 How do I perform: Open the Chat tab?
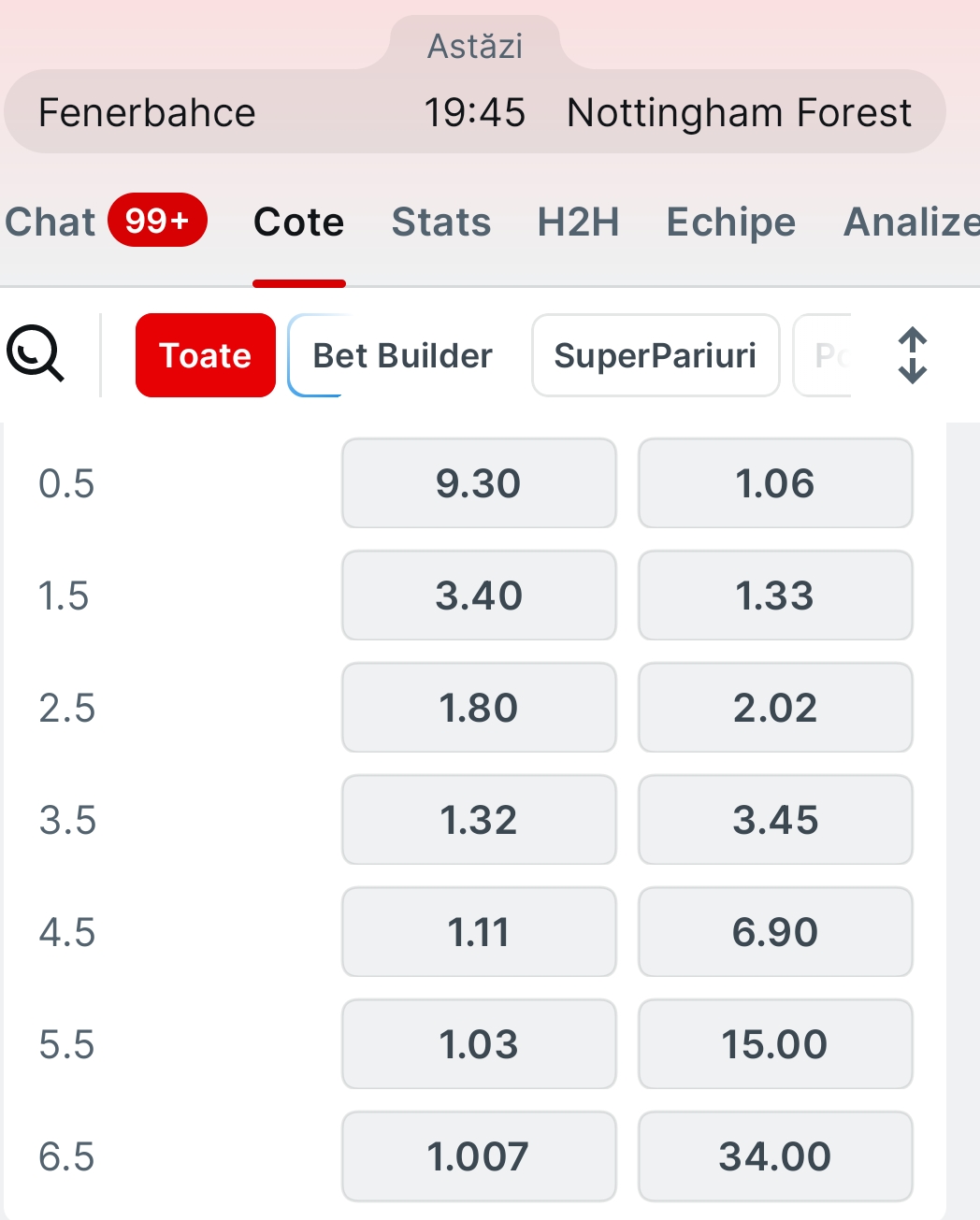(x=50, y=222)
